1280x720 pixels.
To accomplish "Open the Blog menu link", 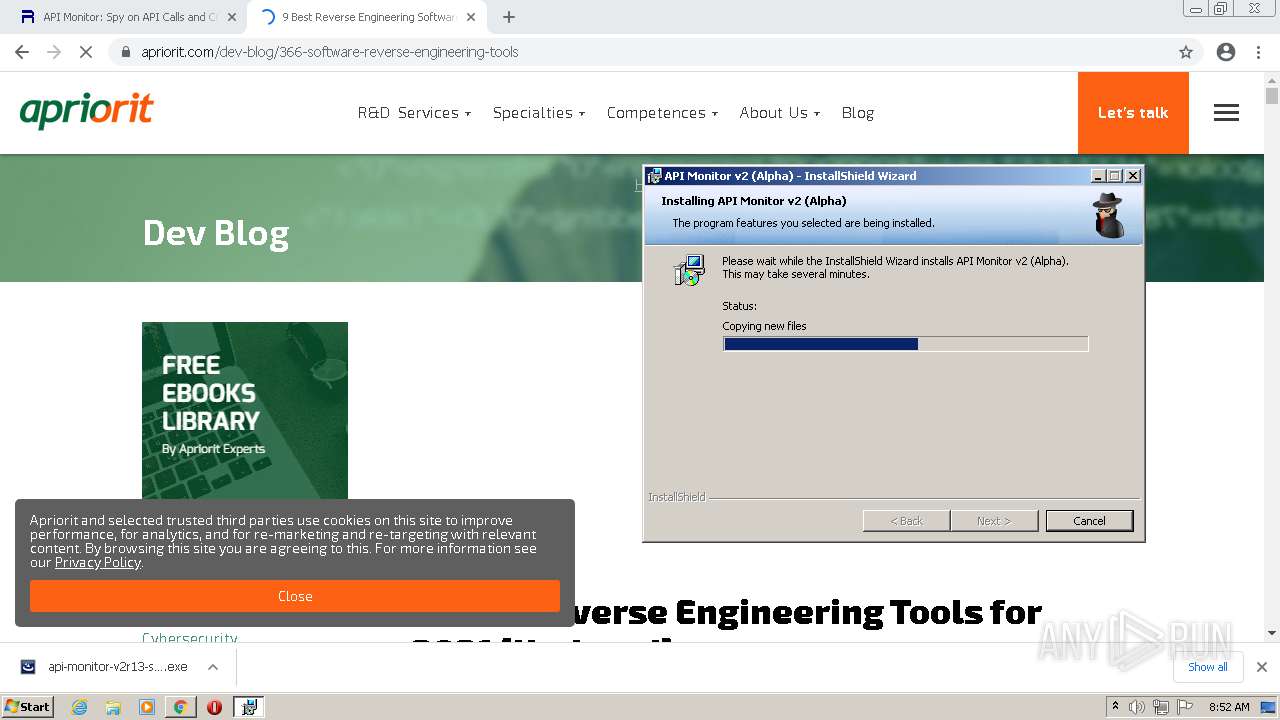I will click(x=858, y=113).
